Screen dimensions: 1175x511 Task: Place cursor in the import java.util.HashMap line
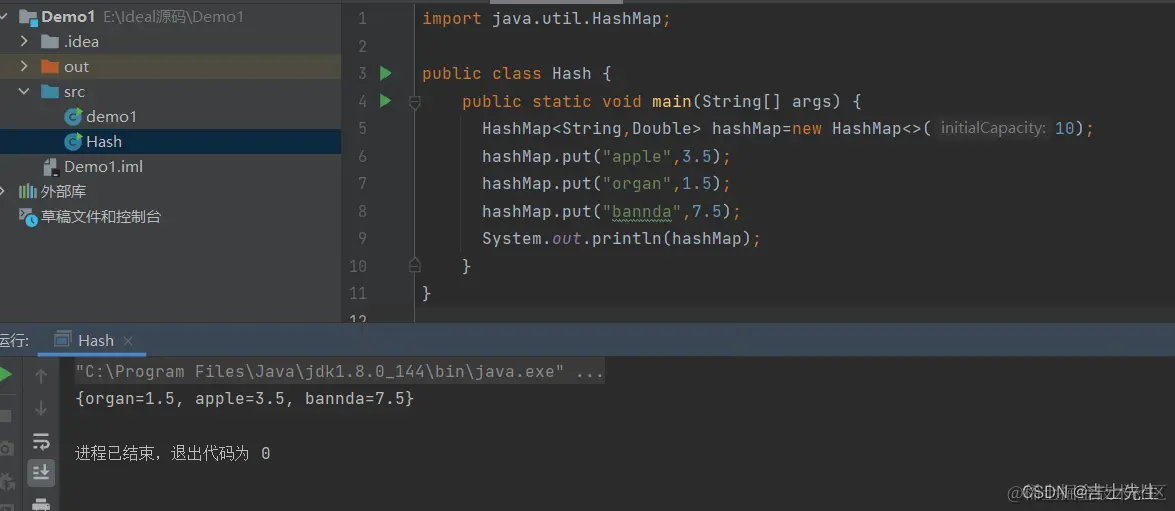click(546, 19)
